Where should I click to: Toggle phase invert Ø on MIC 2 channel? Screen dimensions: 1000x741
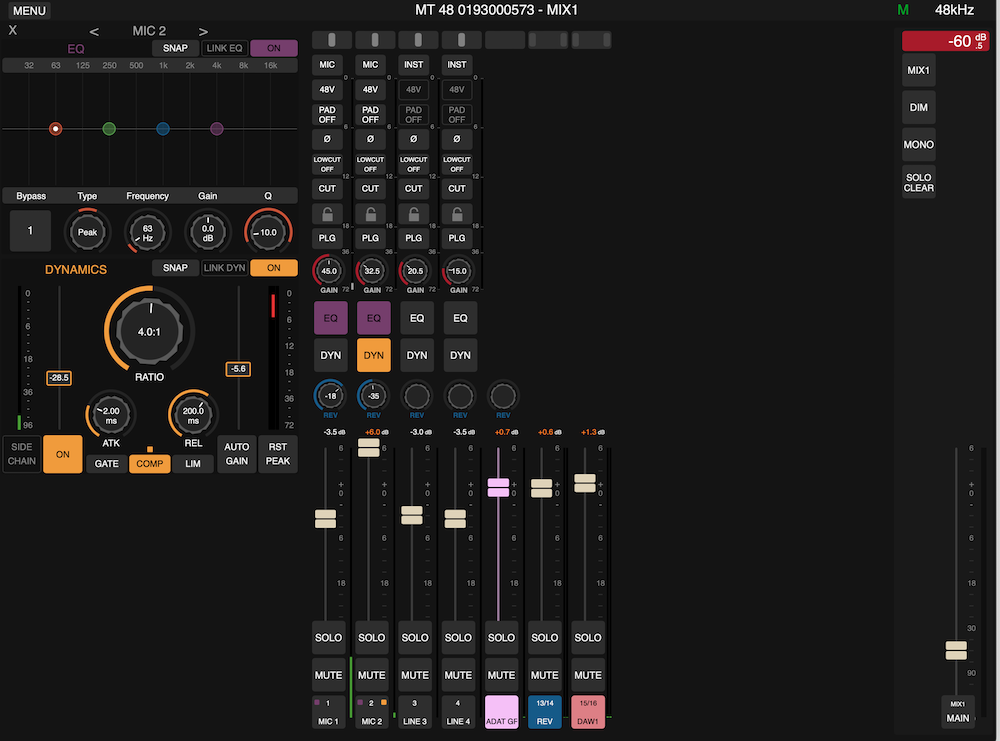coord(371,139)
